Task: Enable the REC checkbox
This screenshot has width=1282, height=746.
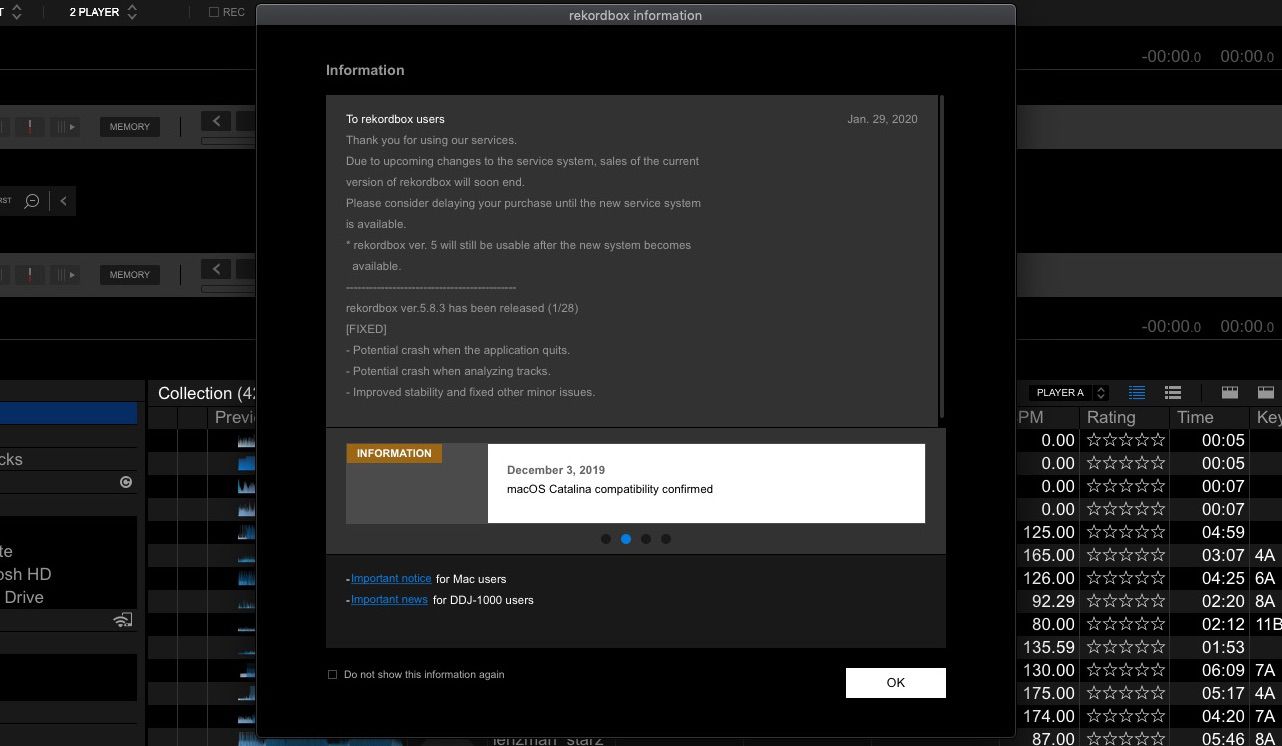Action: click(214, 12)
